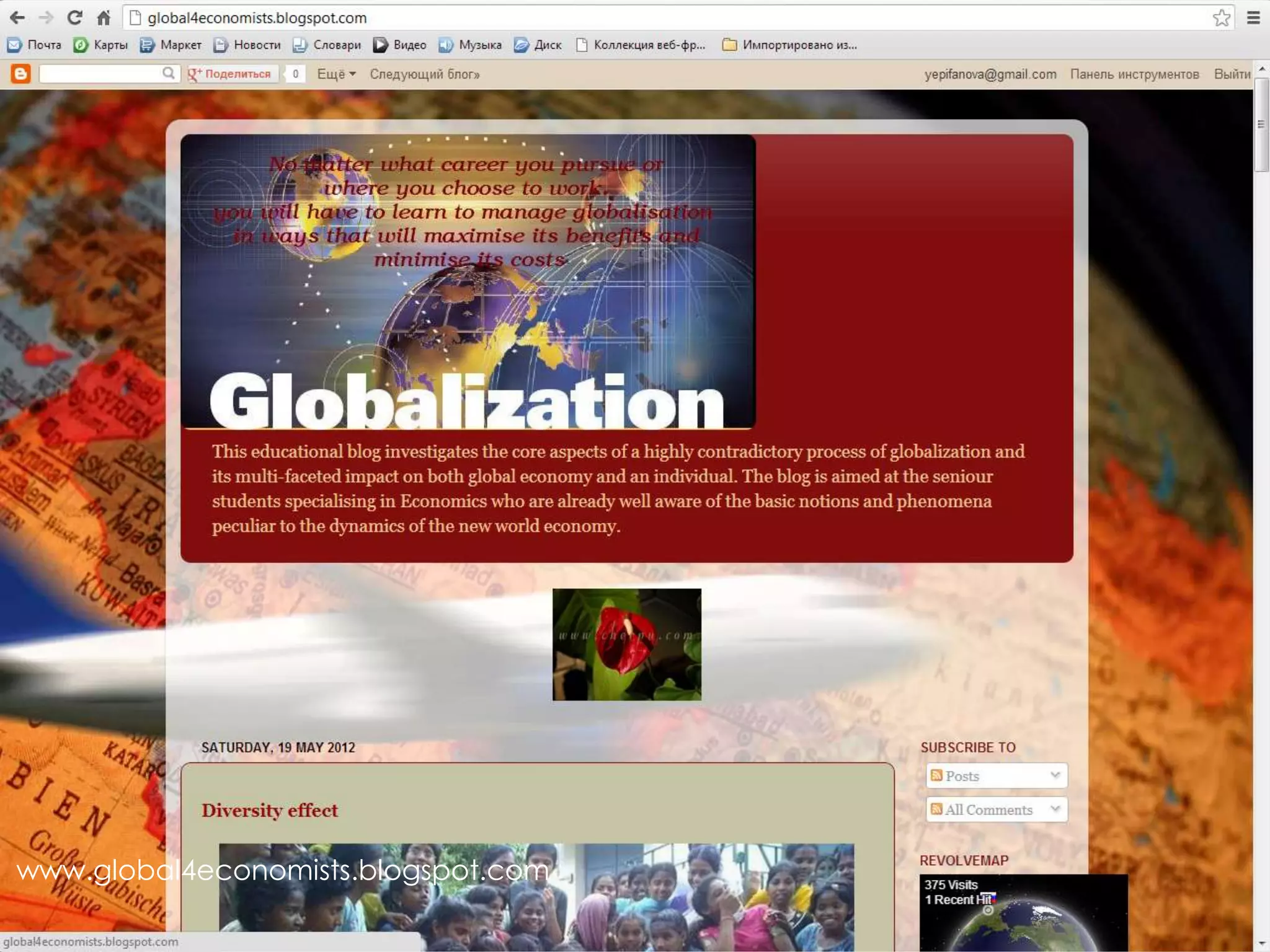Click the share counter showing 0

tap(295, 74)
